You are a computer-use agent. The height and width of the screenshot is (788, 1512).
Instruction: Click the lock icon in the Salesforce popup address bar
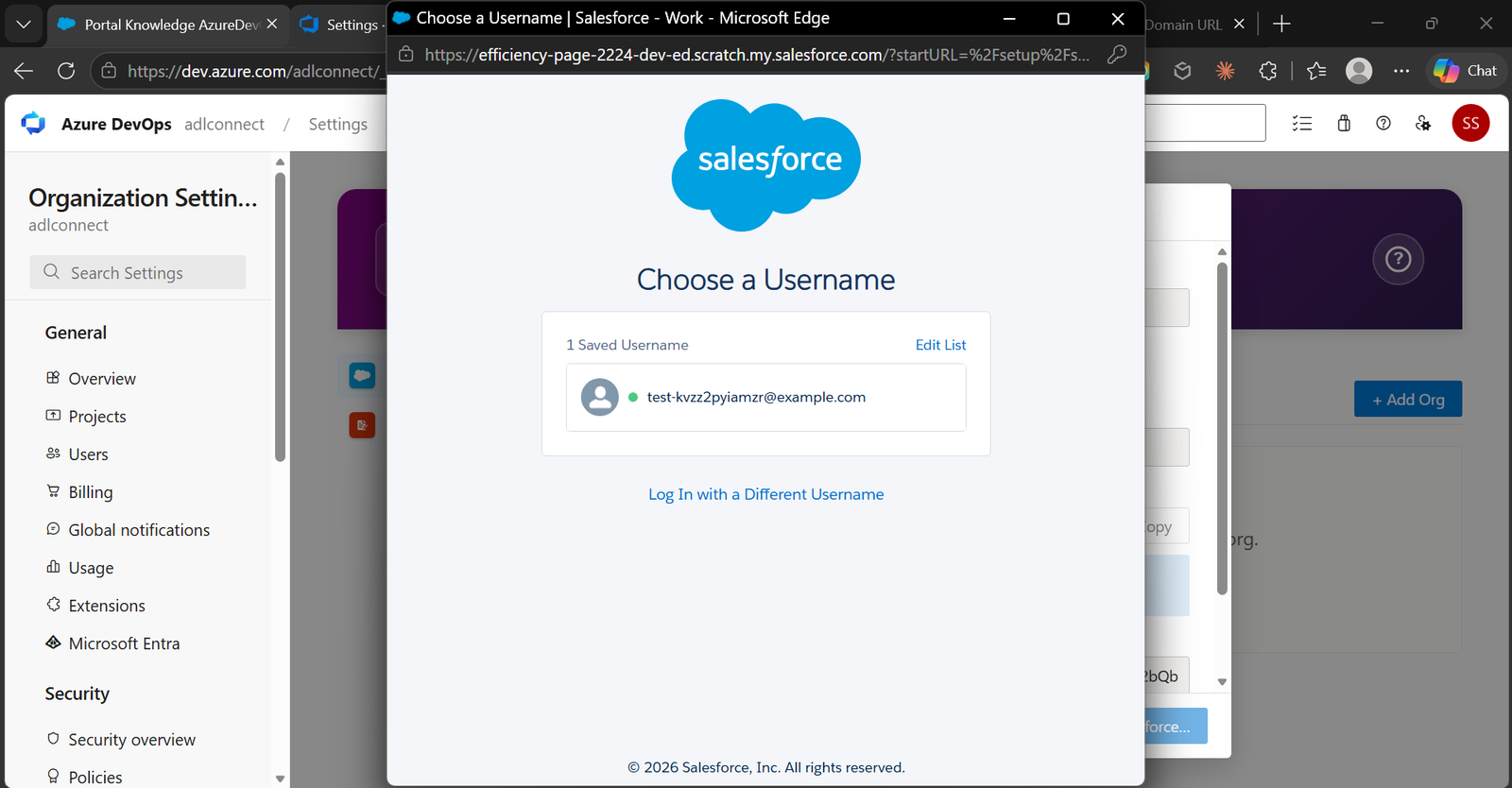pyautogui.click(x=406, y=55)
